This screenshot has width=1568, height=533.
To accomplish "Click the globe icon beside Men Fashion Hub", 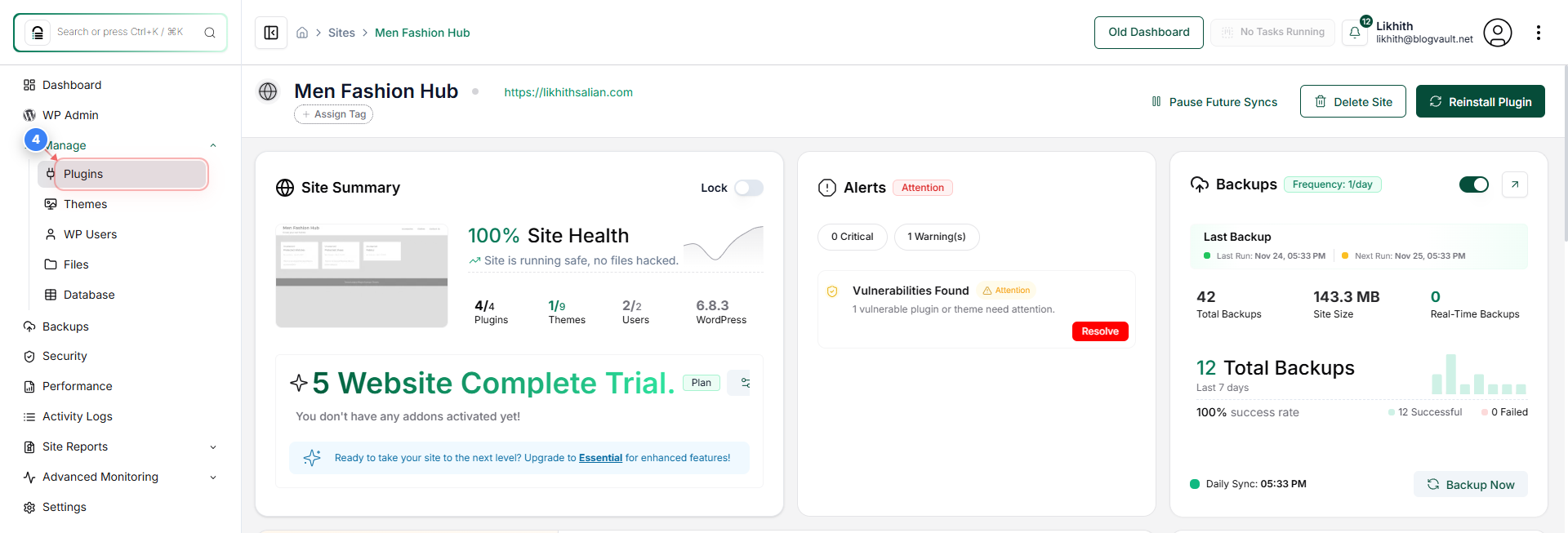I will click(268, 91).
